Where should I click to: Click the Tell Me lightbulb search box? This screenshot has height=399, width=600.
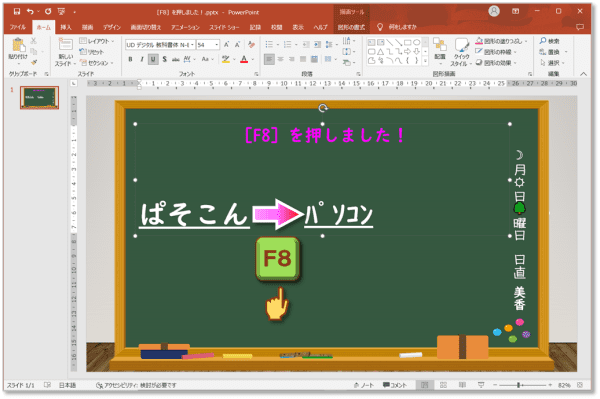pos(397,27)
